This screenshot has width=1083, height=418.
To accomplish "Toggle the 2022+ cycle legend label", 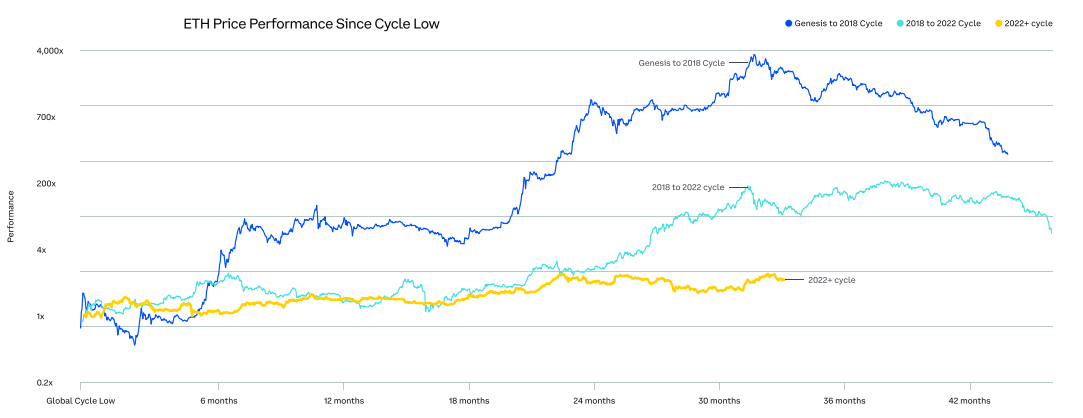I will 1031,23.
